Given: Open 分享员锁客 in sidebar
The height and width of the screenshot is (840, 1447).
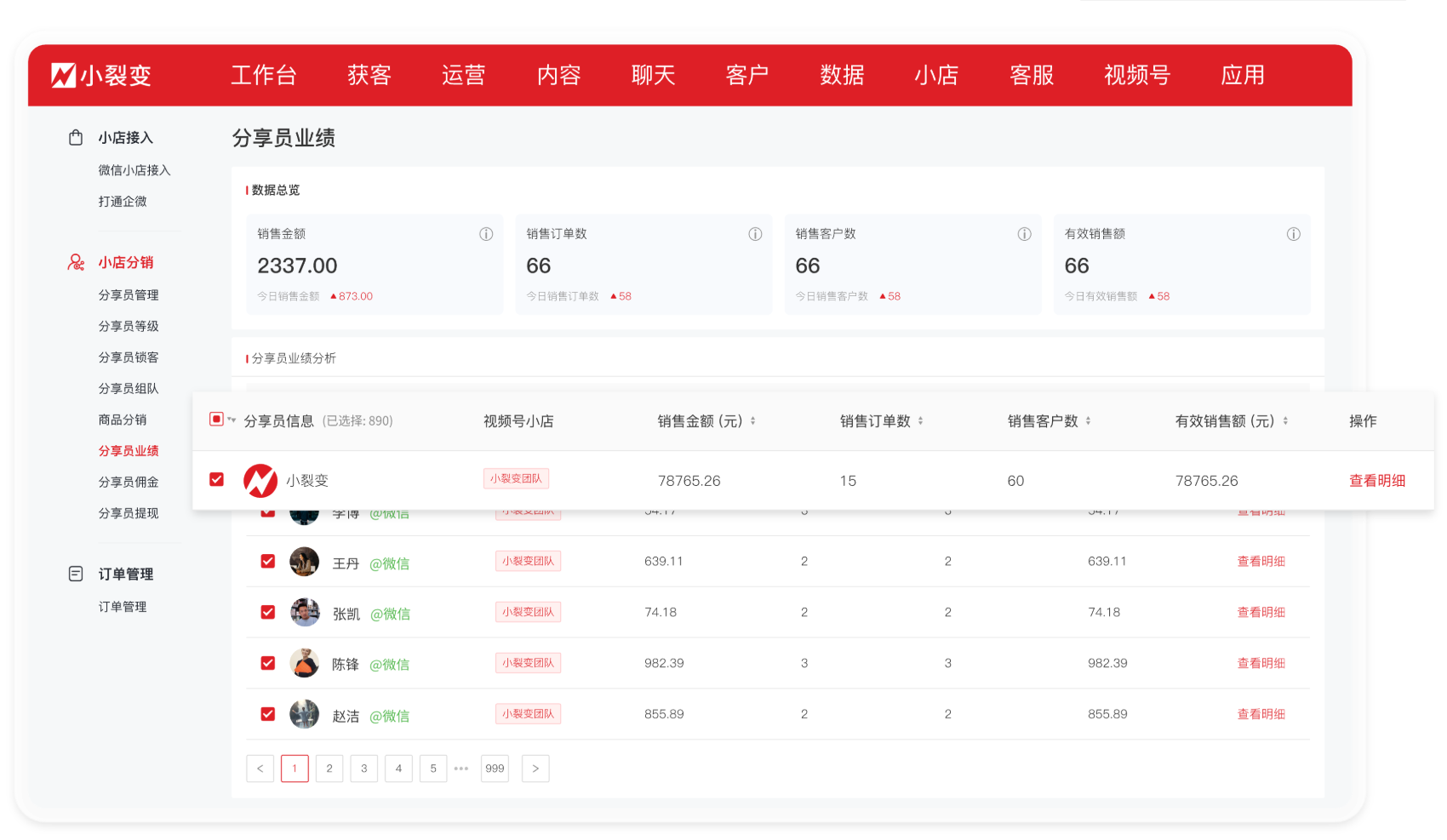Looking at the screenshot, I should [129, 357].
